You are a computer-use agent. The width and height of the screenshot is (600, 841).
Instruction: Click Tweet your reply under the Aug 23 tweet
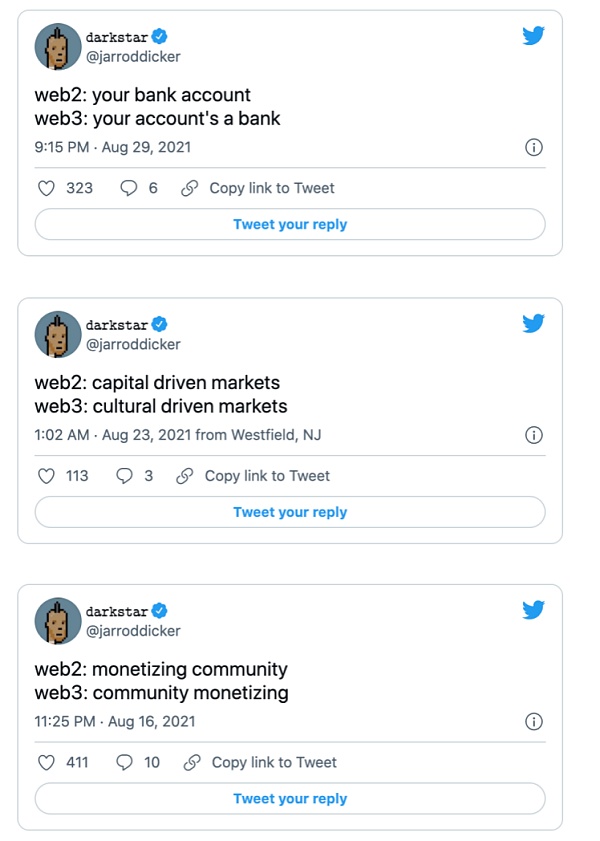tap(290, 512)
